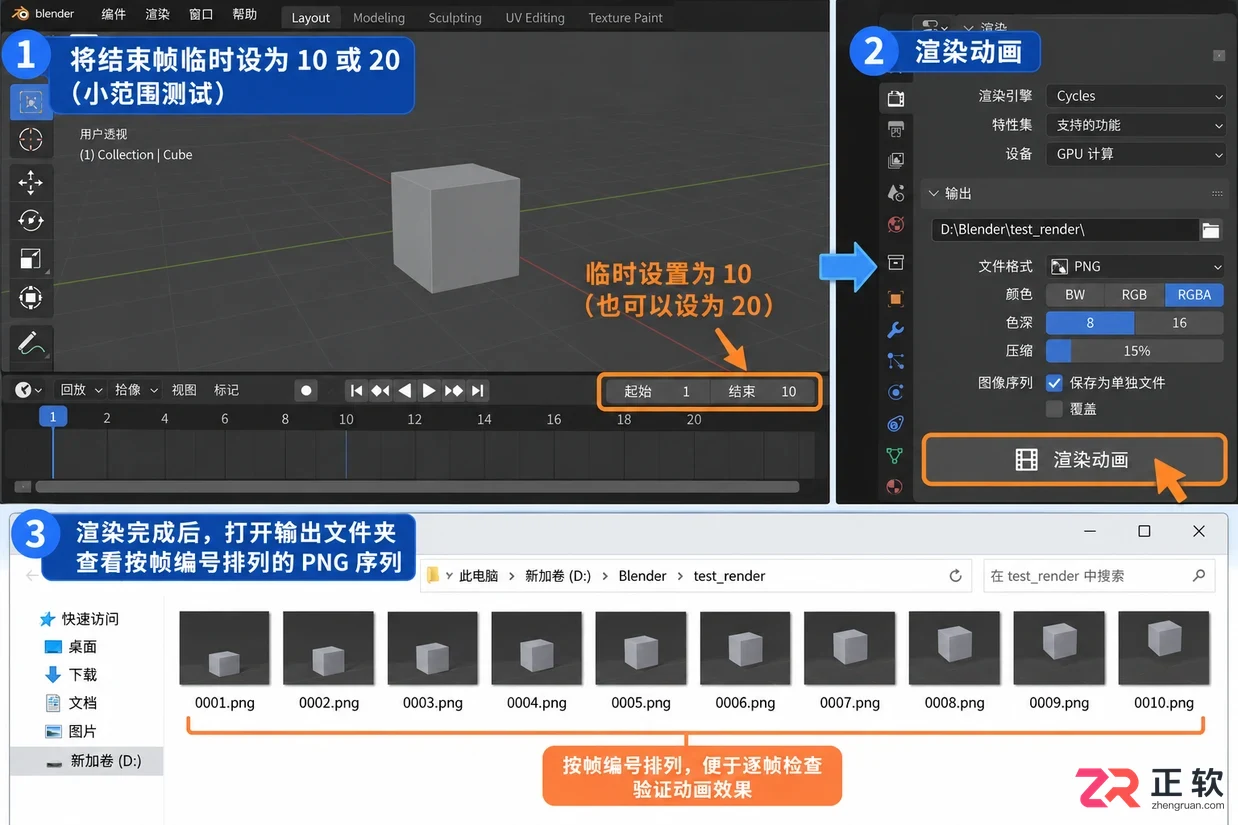1238x825 pixels.
Task: Open the Scene properties tab icon
Action: pos(895,192)
